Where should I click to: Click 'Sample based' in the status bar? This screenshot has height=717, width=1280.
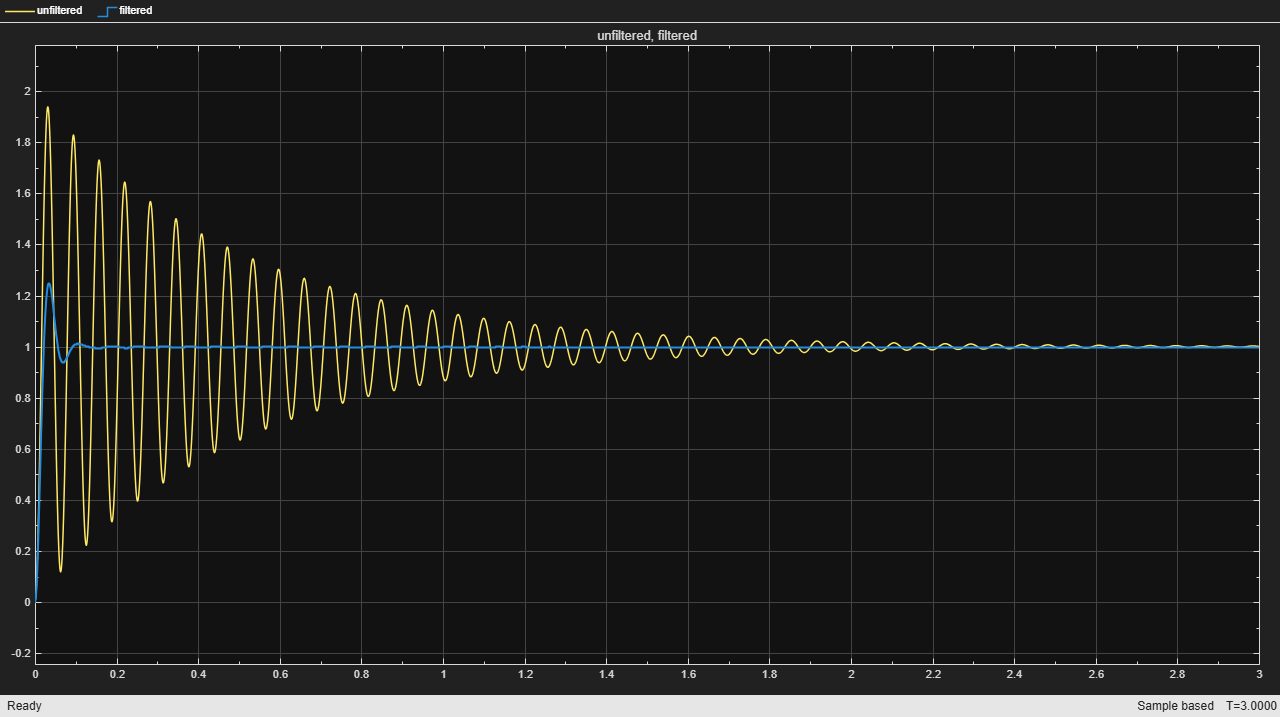tap(1175, 706)
